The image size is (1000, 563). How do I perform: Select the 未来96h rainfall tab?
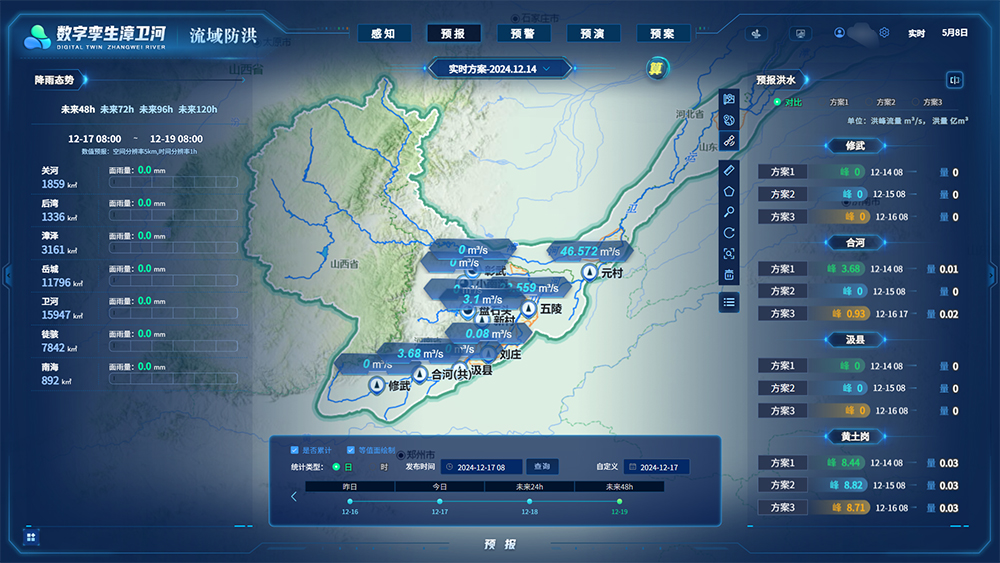click(x=156, y=110)
